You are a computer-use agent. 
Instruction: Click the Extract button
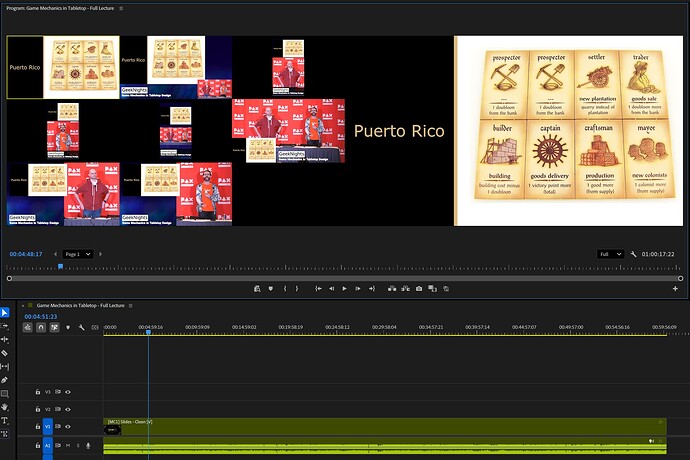click(405, 289)
